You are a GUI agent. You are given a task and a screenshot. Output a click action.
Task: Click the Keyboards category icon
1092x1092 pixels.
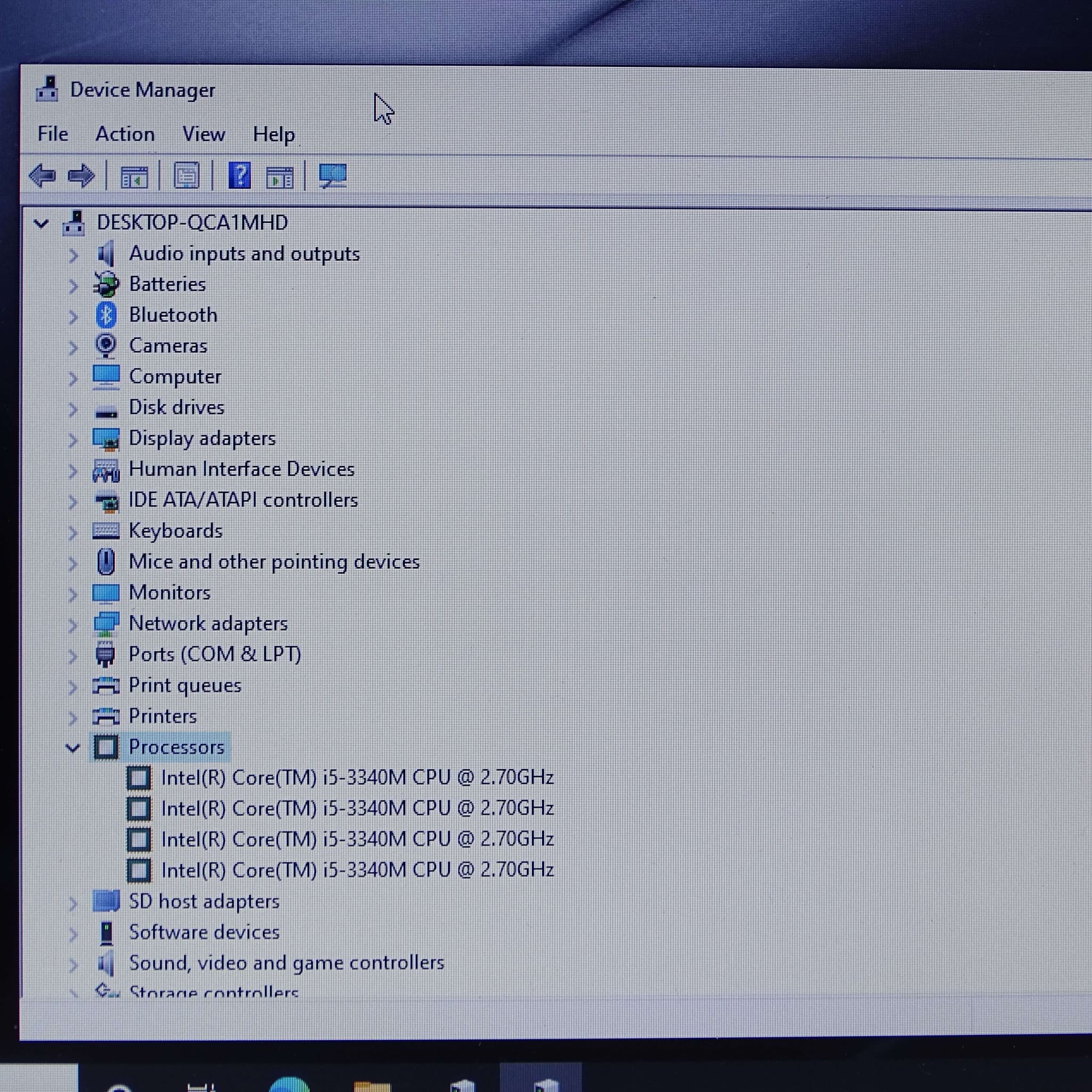pyautogui.click(x=106, y=531)
